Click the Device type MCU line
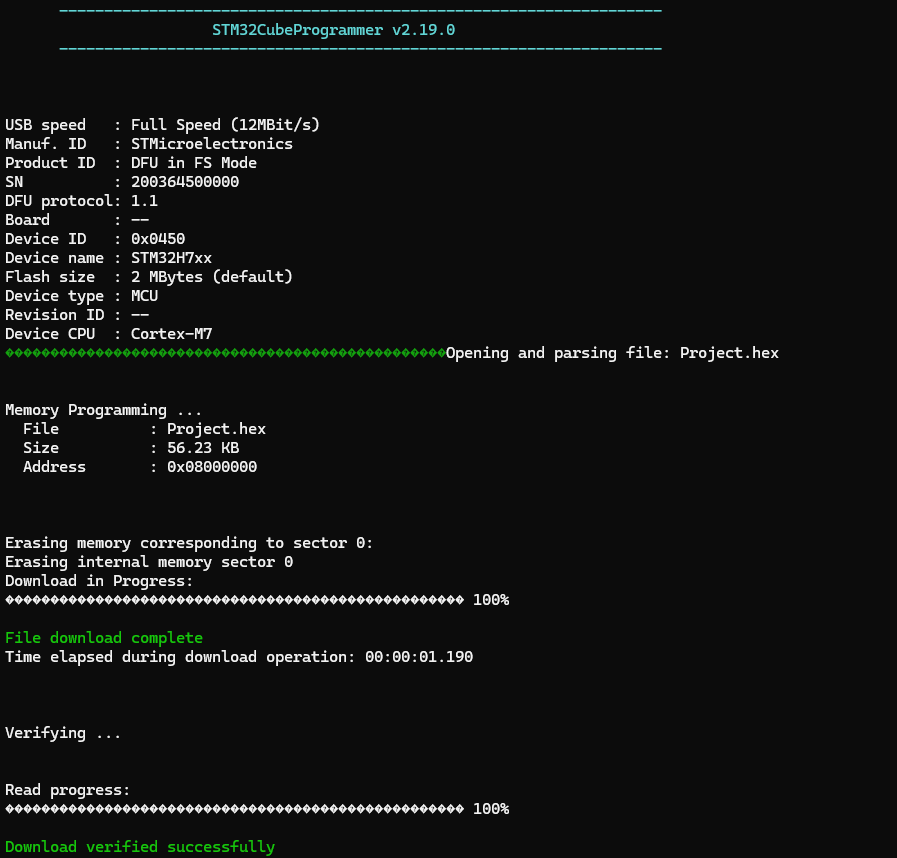 [81, 296]
